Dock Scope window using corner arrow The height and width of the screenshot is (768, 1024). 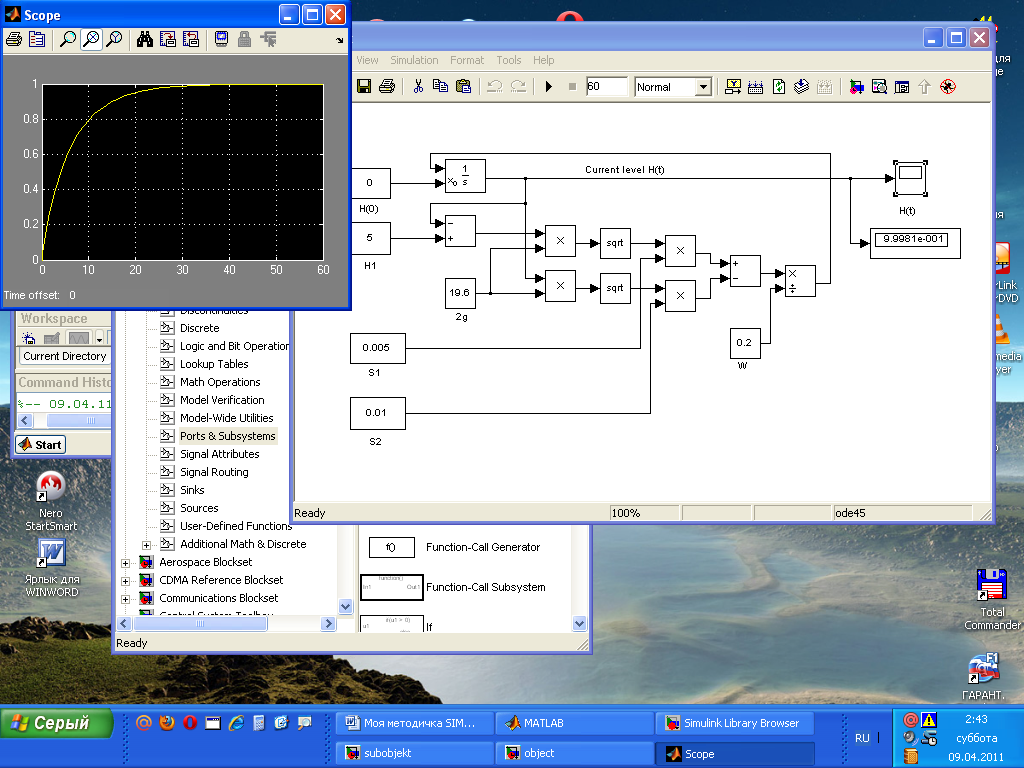click(340, 40)
